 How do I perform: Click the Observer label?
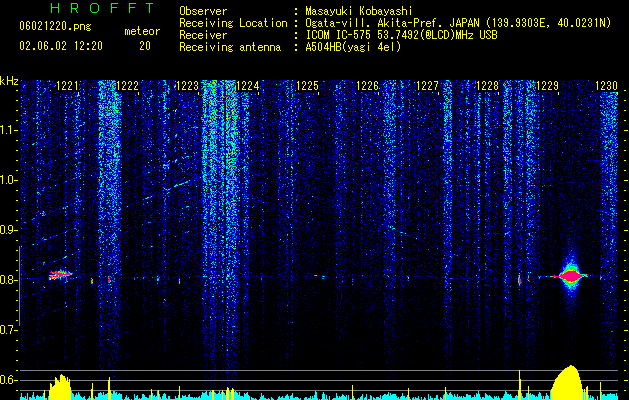pos(203,11)
